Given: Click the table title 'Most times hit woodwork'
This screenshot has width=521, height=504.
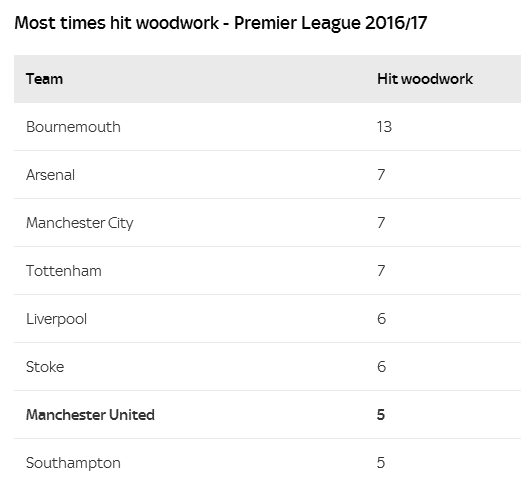Looking at the screenshot, I should (x=117, y=23).
